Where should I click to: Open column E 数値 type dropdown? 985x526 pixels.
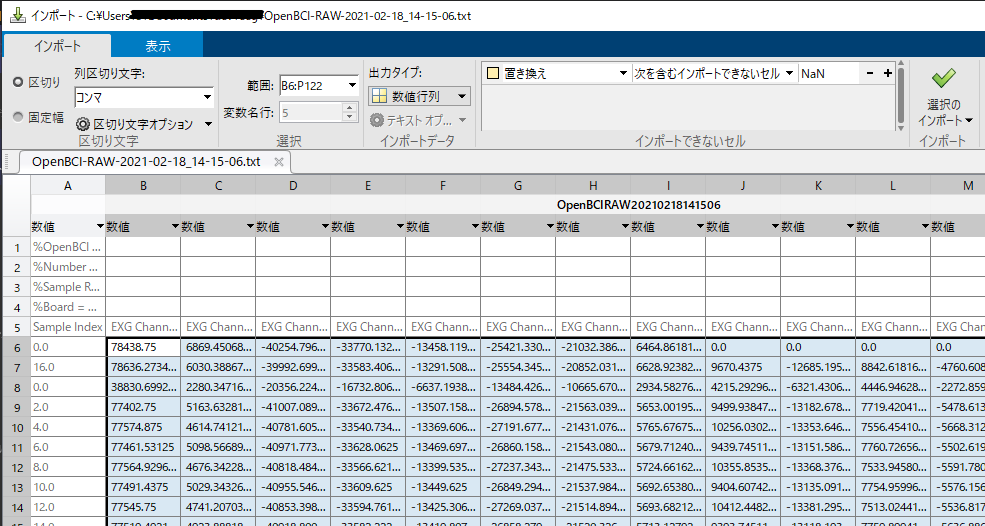point(400,226)
